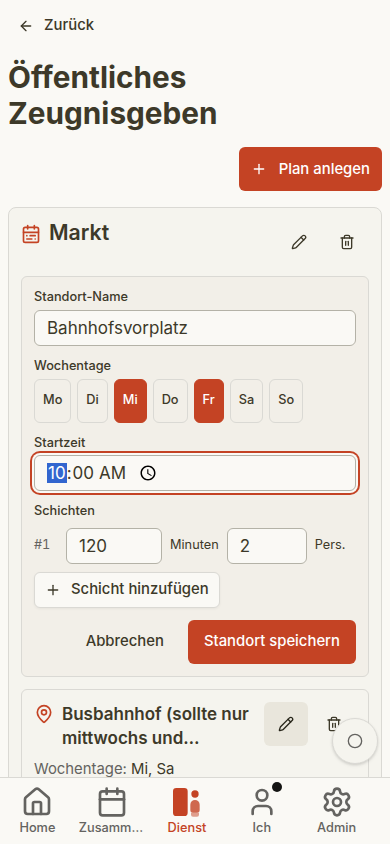The height and width of the screenshot is (844, 390).
Task: Click Abbrechen to cancel editing
Action: (125, 641)
